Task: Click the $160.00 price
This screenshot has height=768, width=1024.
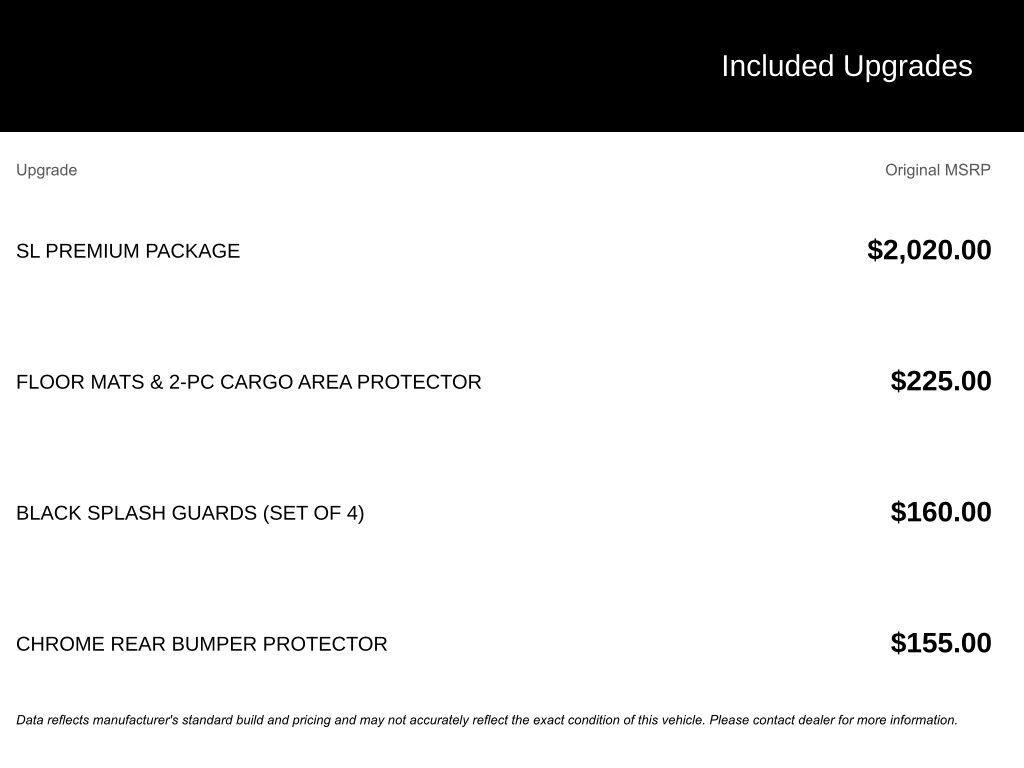Action: coord(941,512)
